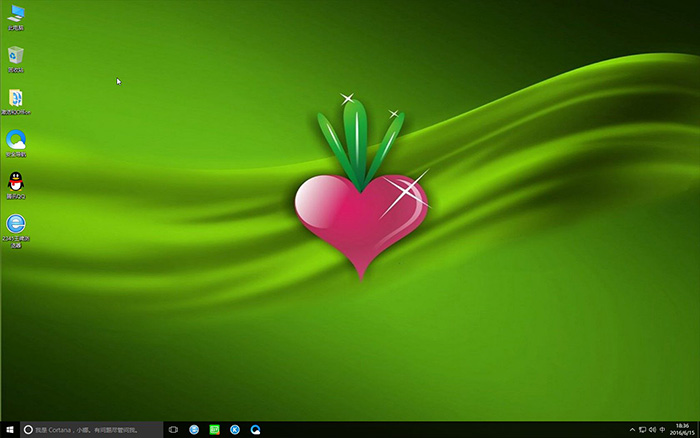Open Task View from the taskbar

point(173,430)
